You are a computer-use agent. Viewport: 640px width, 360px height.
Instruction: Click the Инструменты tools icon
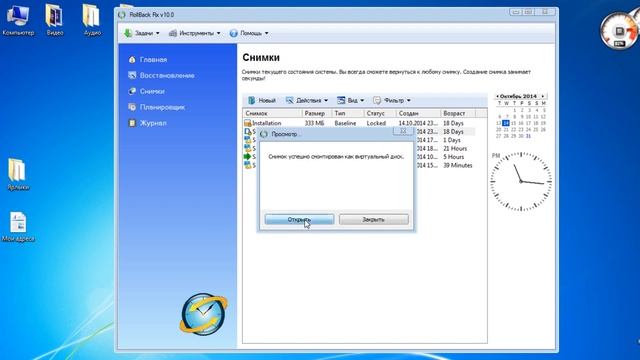tap(173, 33)
